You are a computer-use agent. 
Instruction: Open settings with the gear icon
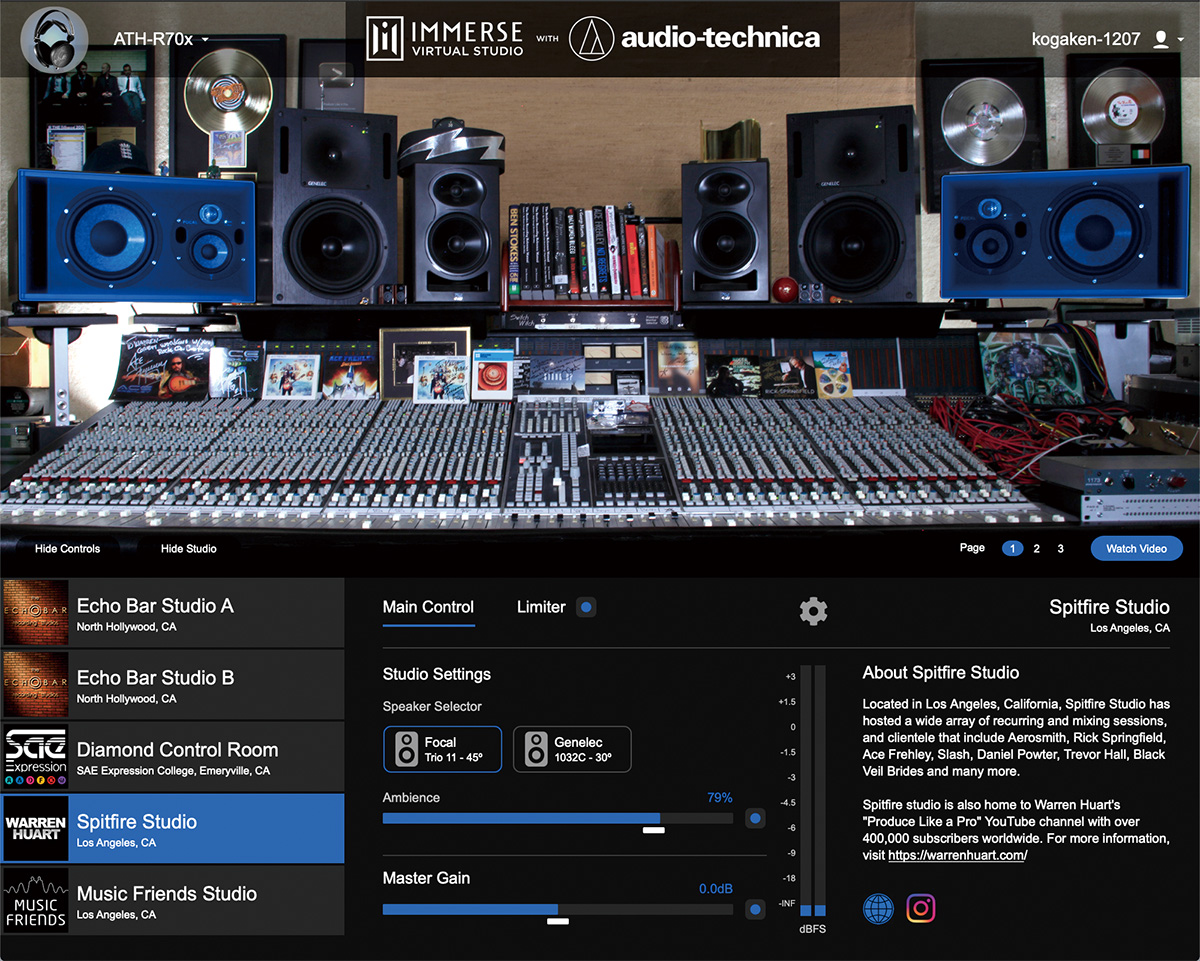(814, 611)
